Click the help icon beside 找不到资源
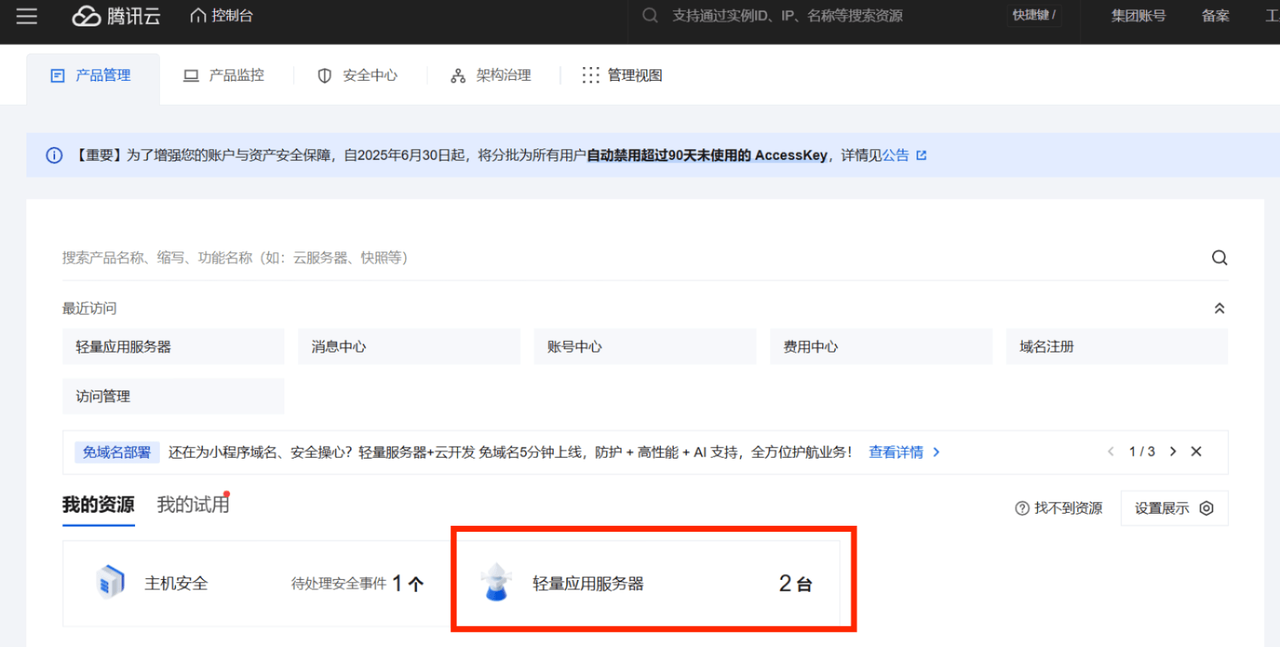 (x=1022, y=508)
